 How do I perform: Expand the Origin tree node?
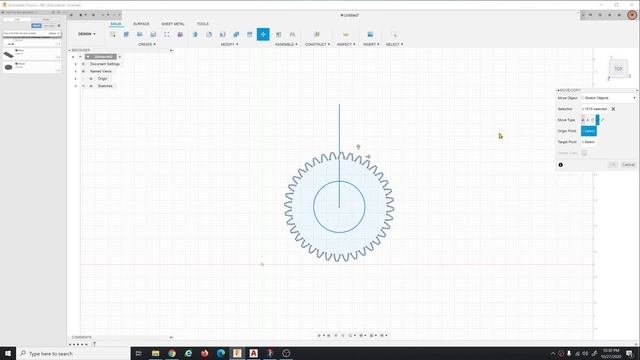pos(76,78)
